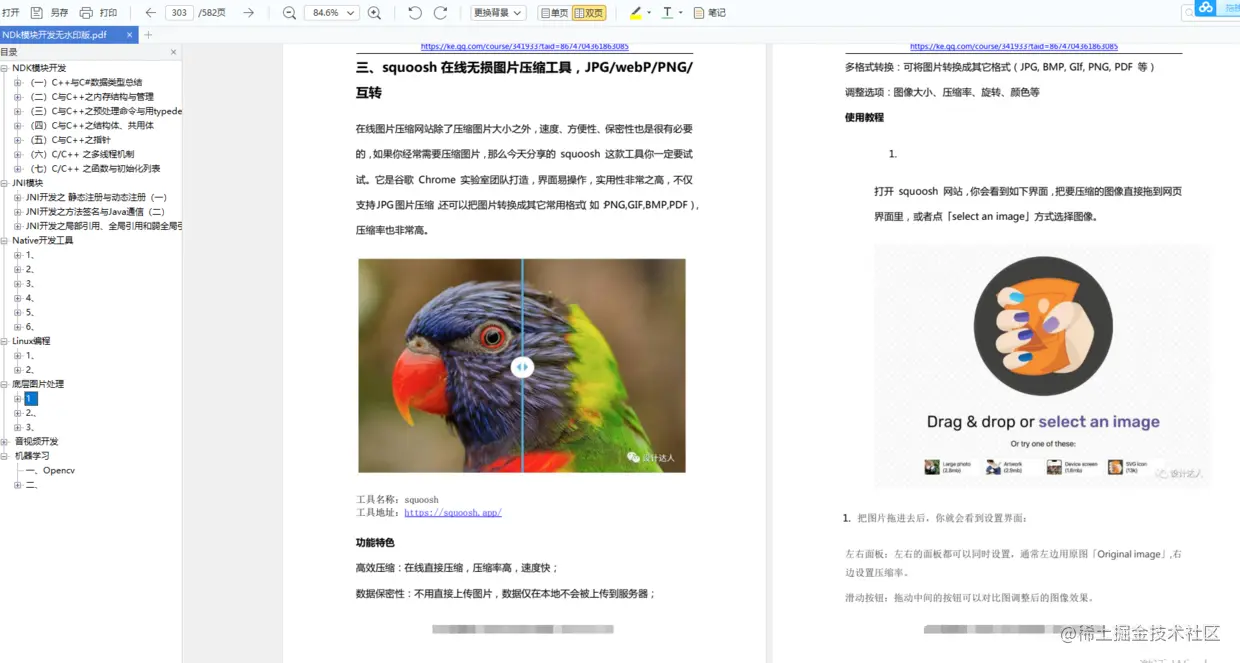1240x663 pixels.
Task: Click the cloud icon at top right
Action: point(1205,8)
